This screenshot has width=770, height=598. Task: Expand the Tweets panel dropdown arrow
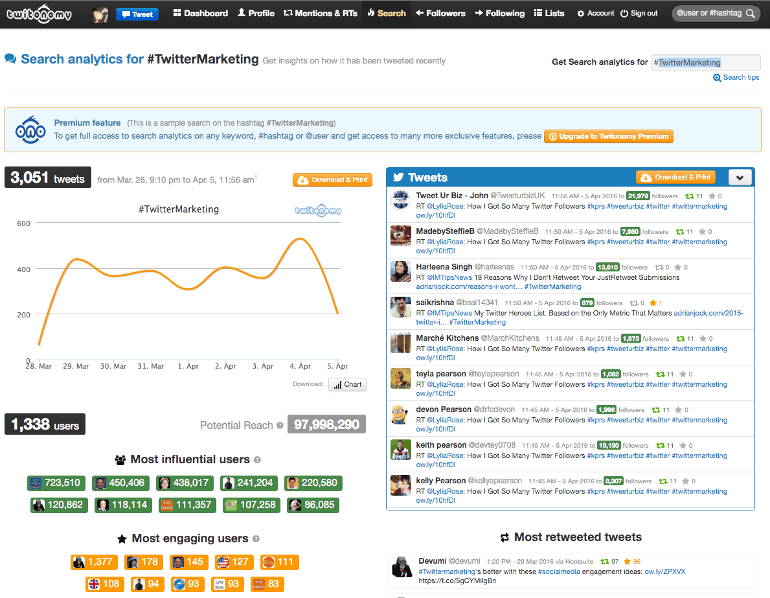point(740,178)
